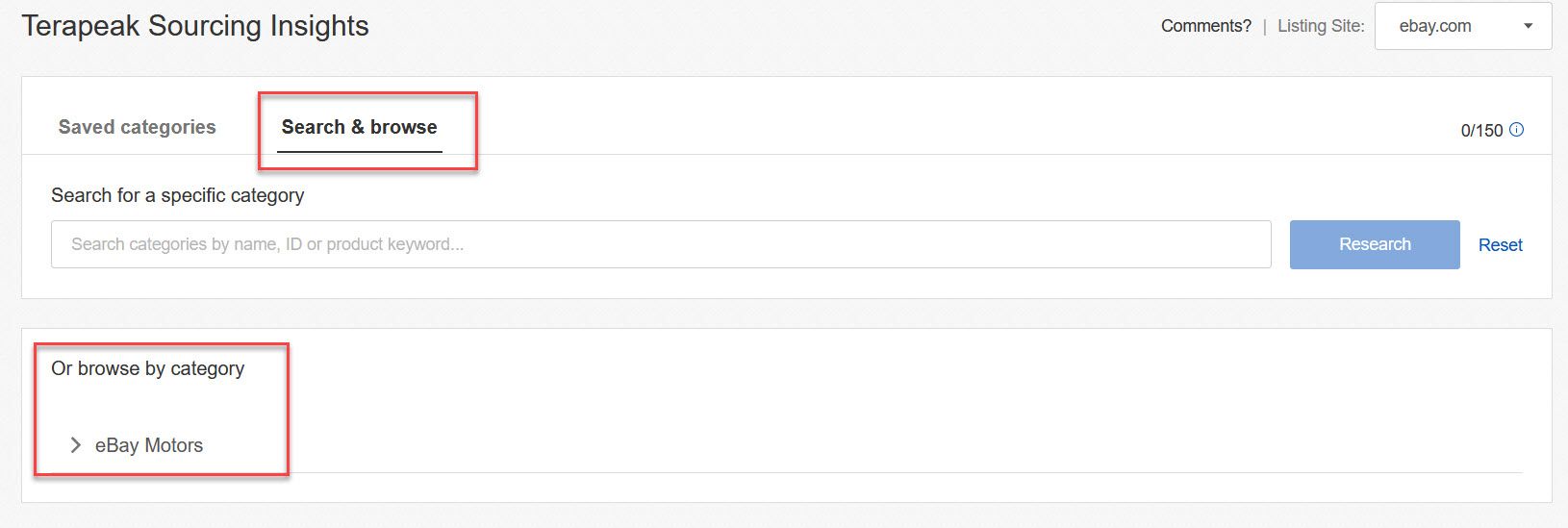Reset the category search via Reset link
The width and height of the screenshot is (1568, 528).
(x=1500, y=245)
